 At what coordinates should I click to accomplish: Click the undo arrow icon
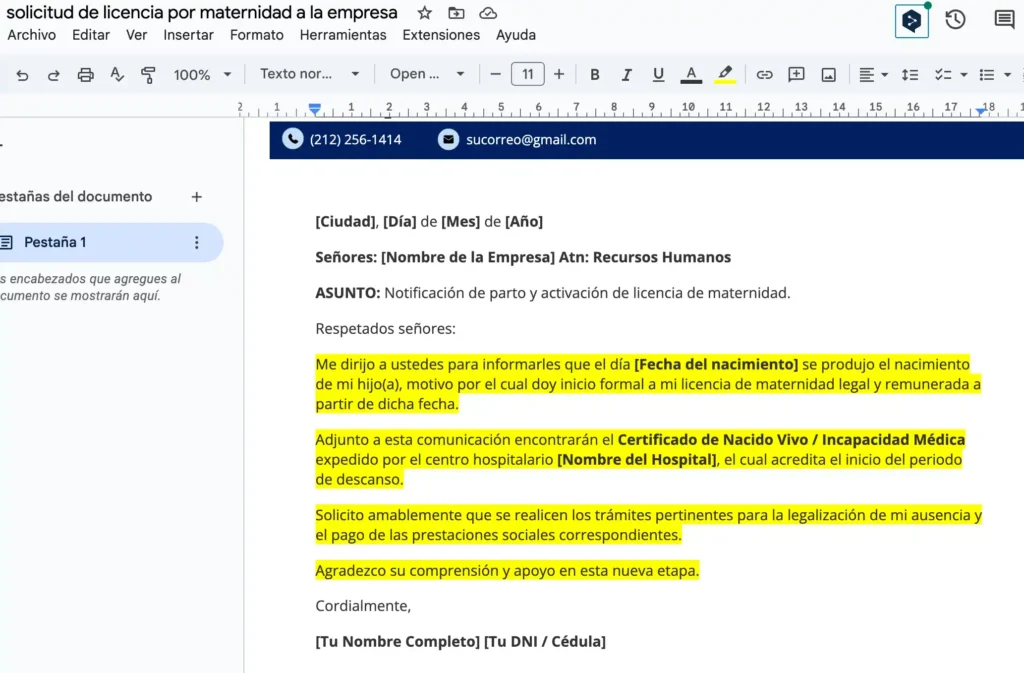coord(22,75)
